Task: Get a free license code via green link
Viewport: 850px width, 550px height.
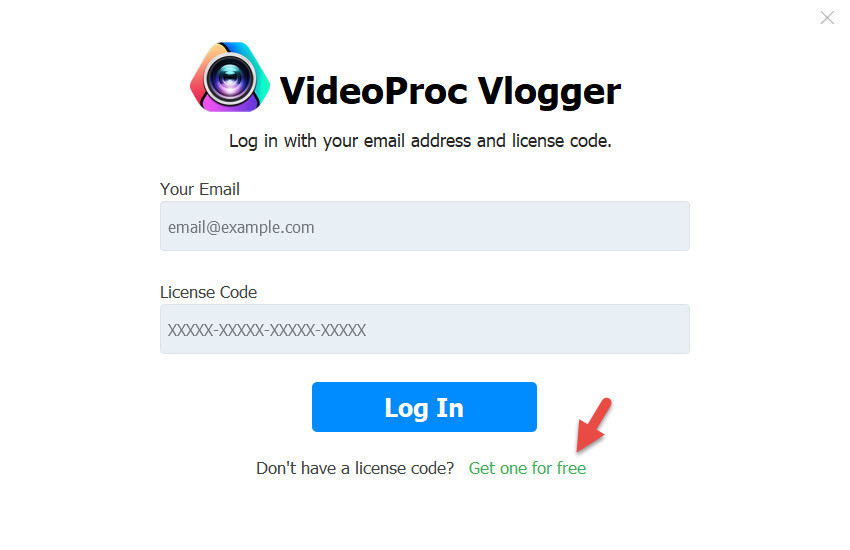Action: click(527, 468)
